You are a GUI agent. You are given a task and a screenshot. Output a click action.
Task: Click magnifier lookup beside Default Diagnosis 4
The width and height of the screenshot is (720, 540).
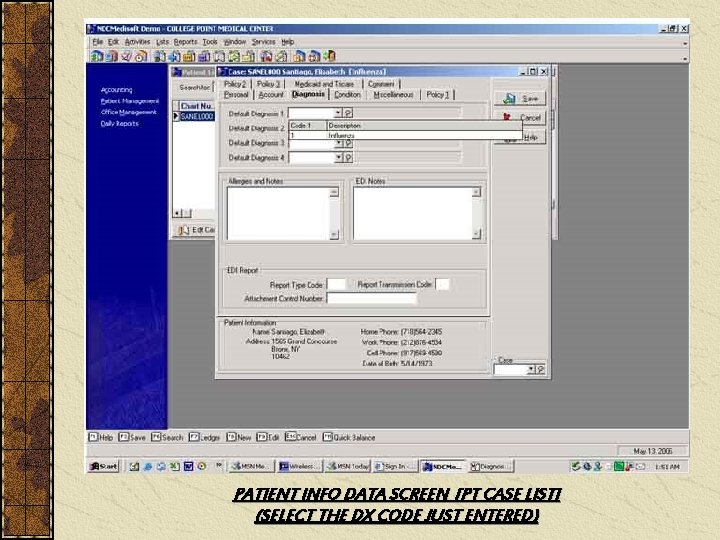[x=348, y=158]
